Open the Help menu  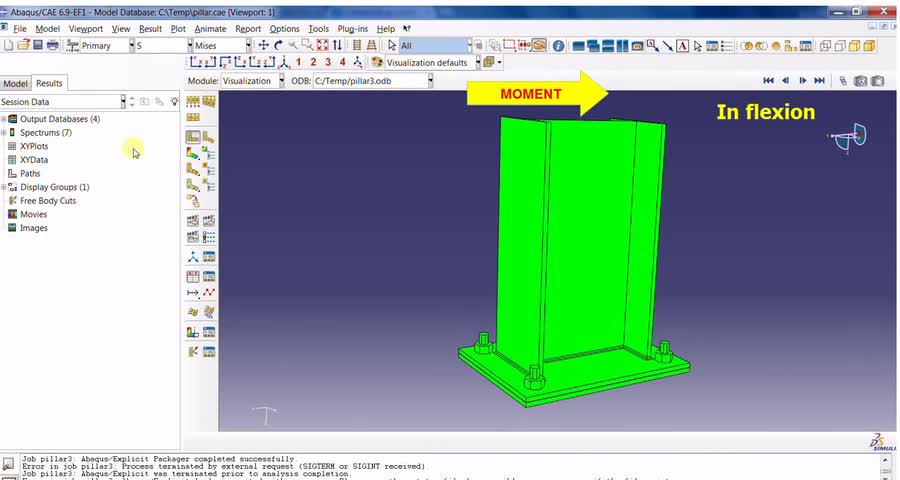tap(386, 29)
